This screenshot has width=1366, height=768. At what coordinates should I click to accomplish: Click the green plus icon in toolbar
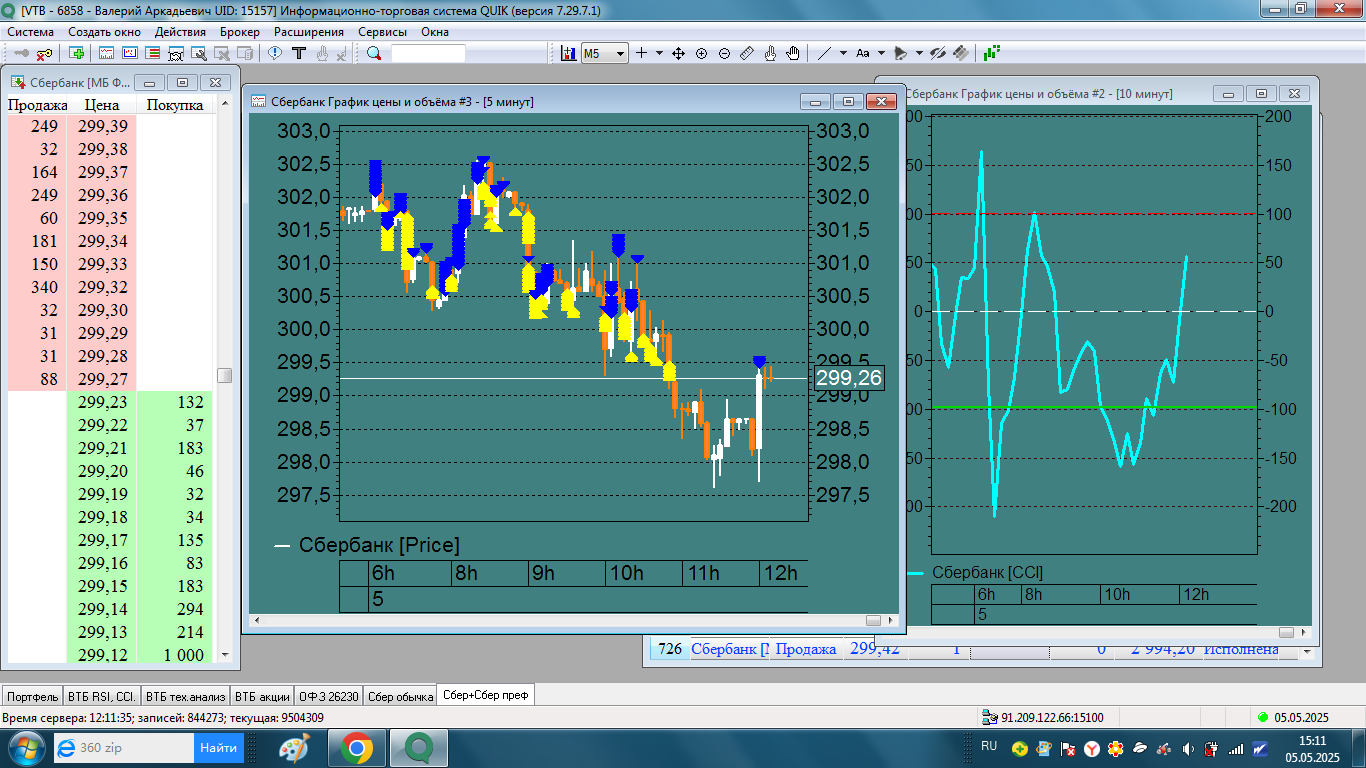pos(77,53)
